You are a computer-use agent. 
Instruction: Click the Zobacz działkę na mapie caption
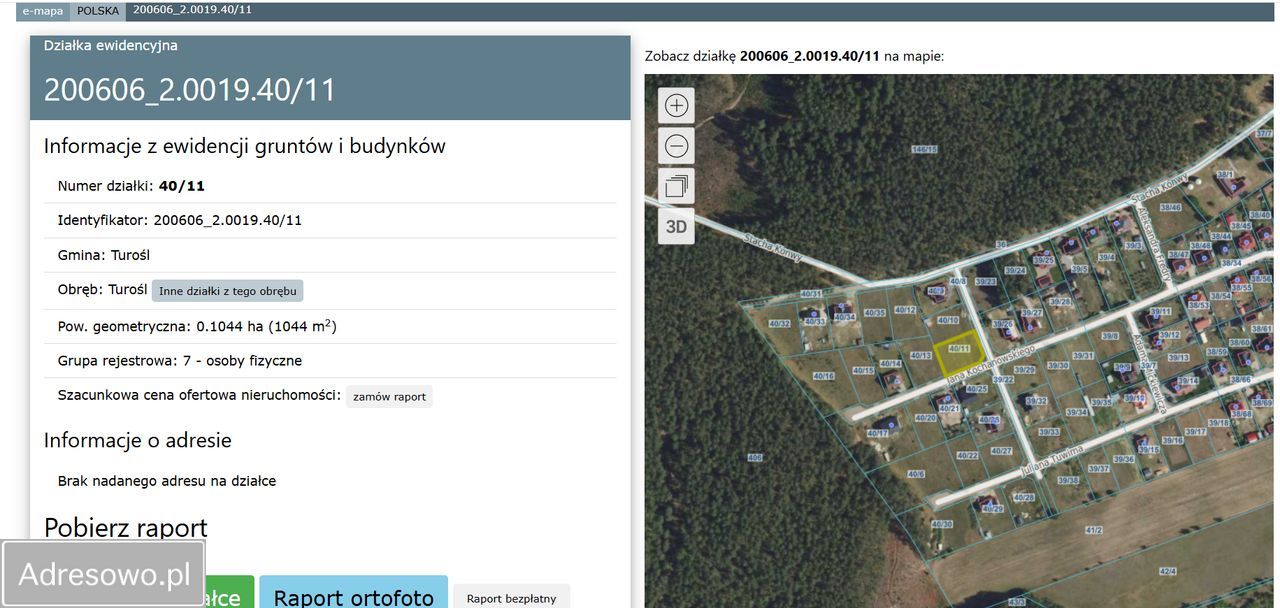tap(794, 56)
